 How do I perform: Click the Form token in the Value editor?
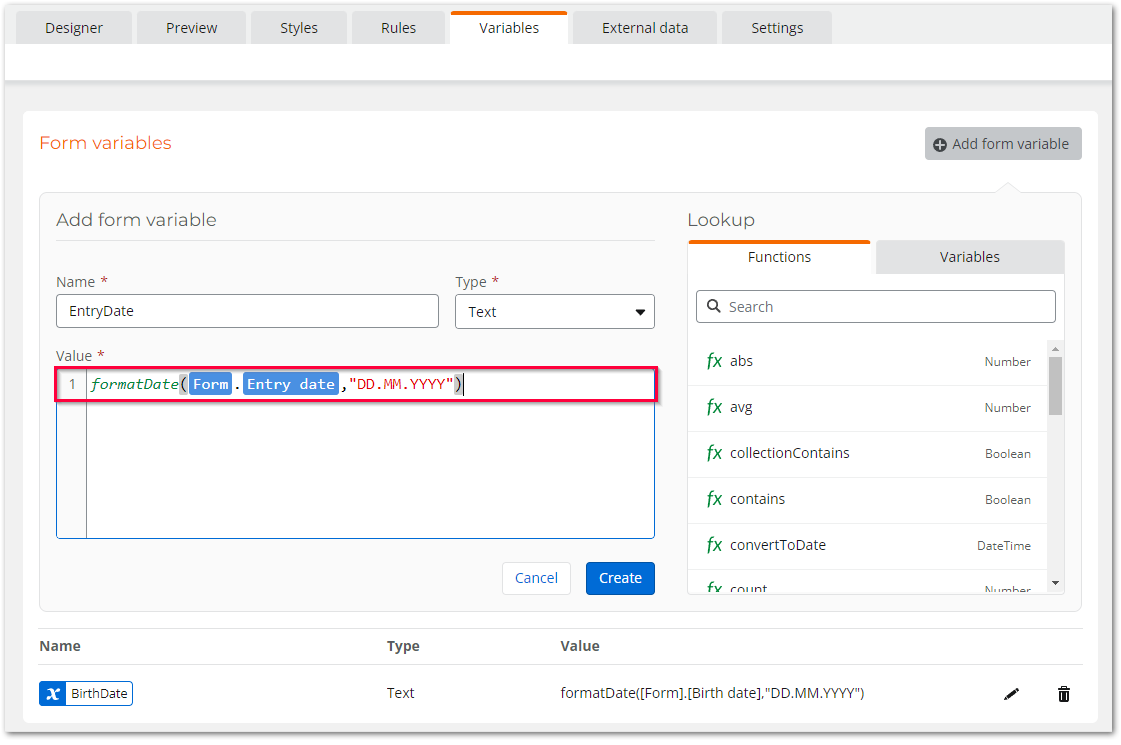210,384
